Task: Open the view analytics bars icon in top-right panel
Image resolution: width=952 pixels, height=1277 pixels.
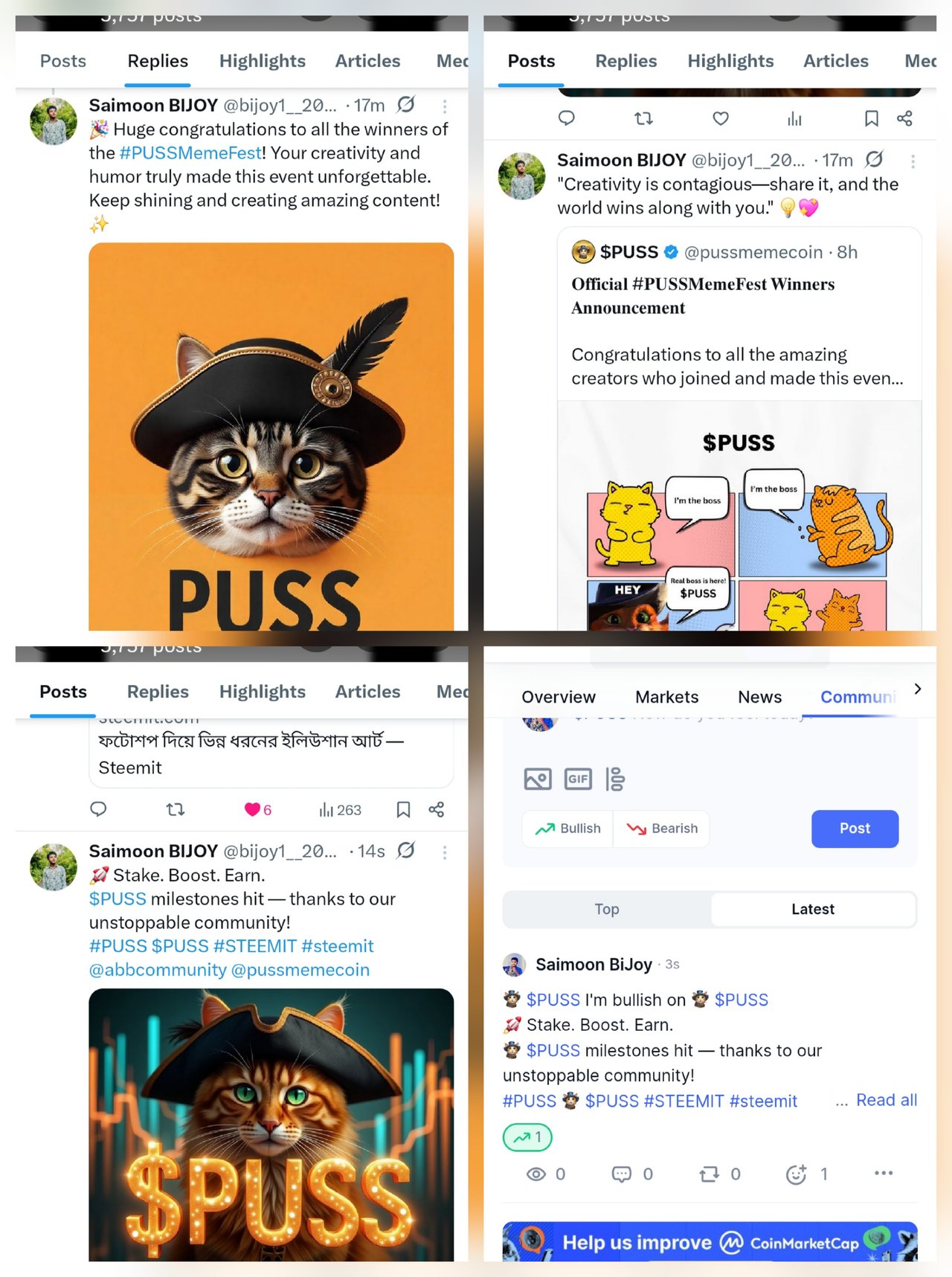Action: tap(794, 118)
